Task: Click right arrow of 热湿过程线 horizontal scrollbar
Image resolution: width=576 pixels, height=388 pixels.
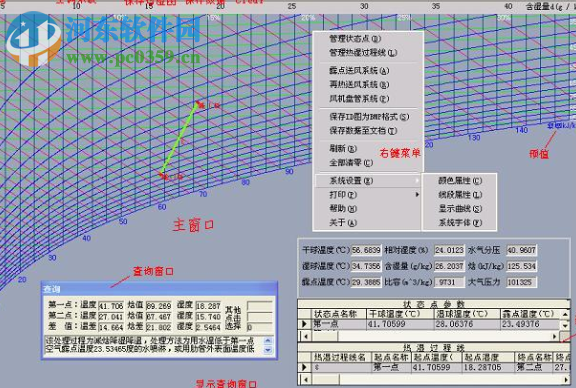Action: (566, 379)
